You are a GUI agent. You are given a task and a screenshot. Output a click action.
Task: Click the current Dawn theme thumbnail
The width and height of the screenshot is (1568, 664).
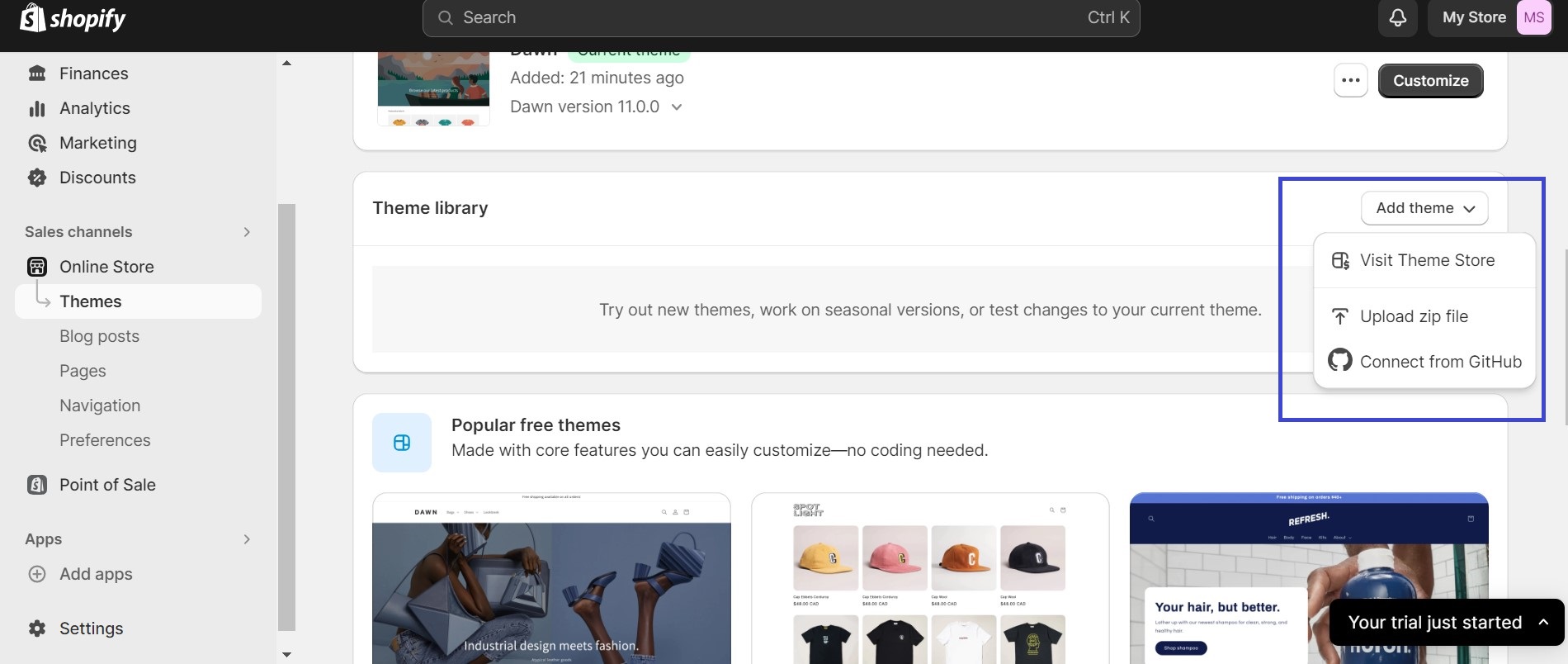(433, 88)
